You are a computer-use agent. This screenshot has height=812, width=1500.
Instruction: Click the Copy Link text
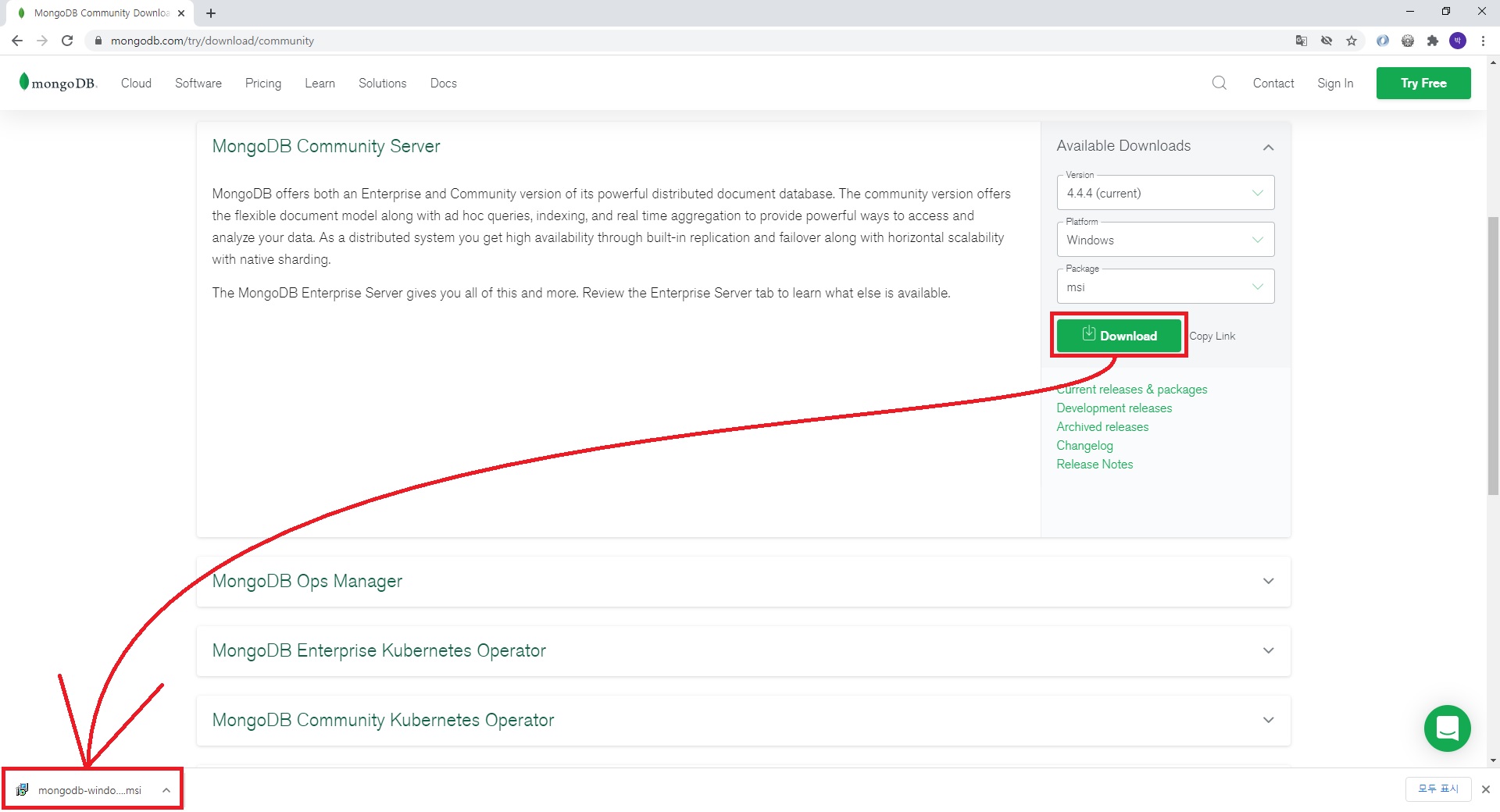click(1212, 336)
